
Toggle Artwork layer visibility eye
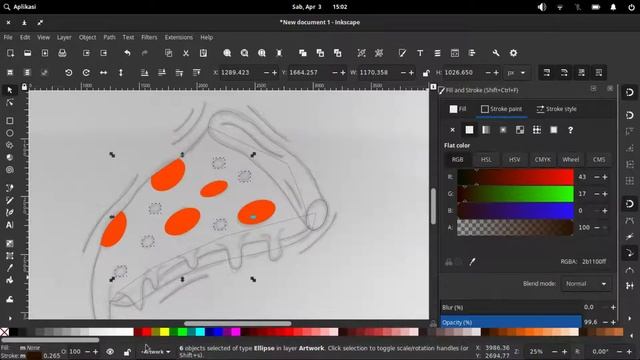pos(110,351)
